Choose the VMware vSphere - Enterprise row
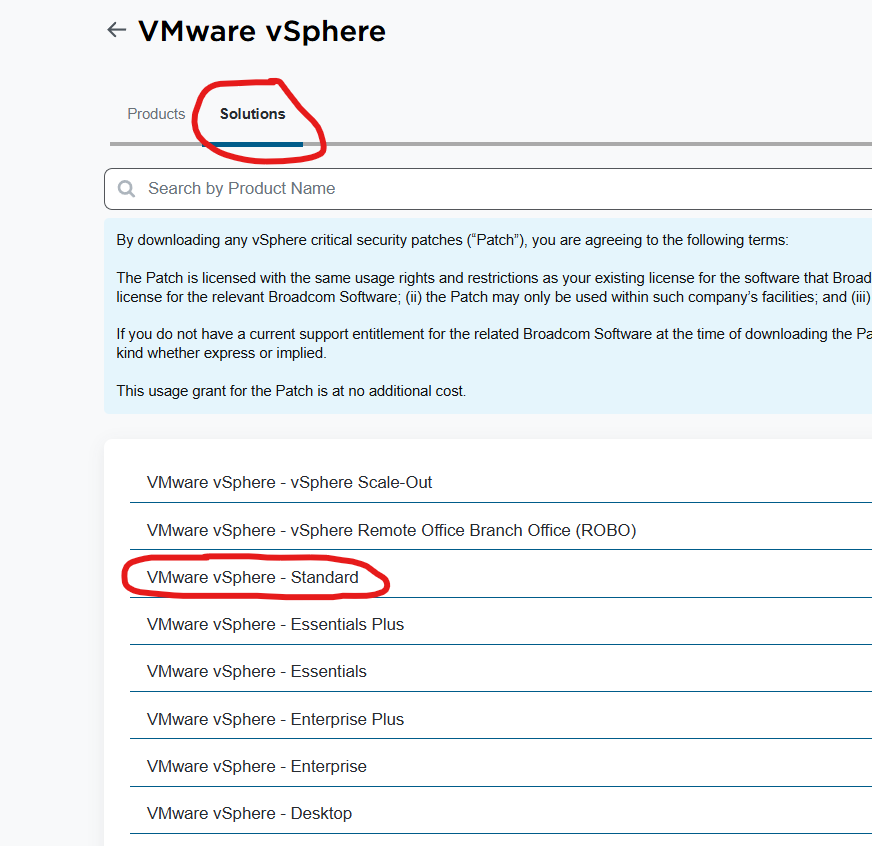This screenshot has width=872, height=846. click(x=256, y=766)
